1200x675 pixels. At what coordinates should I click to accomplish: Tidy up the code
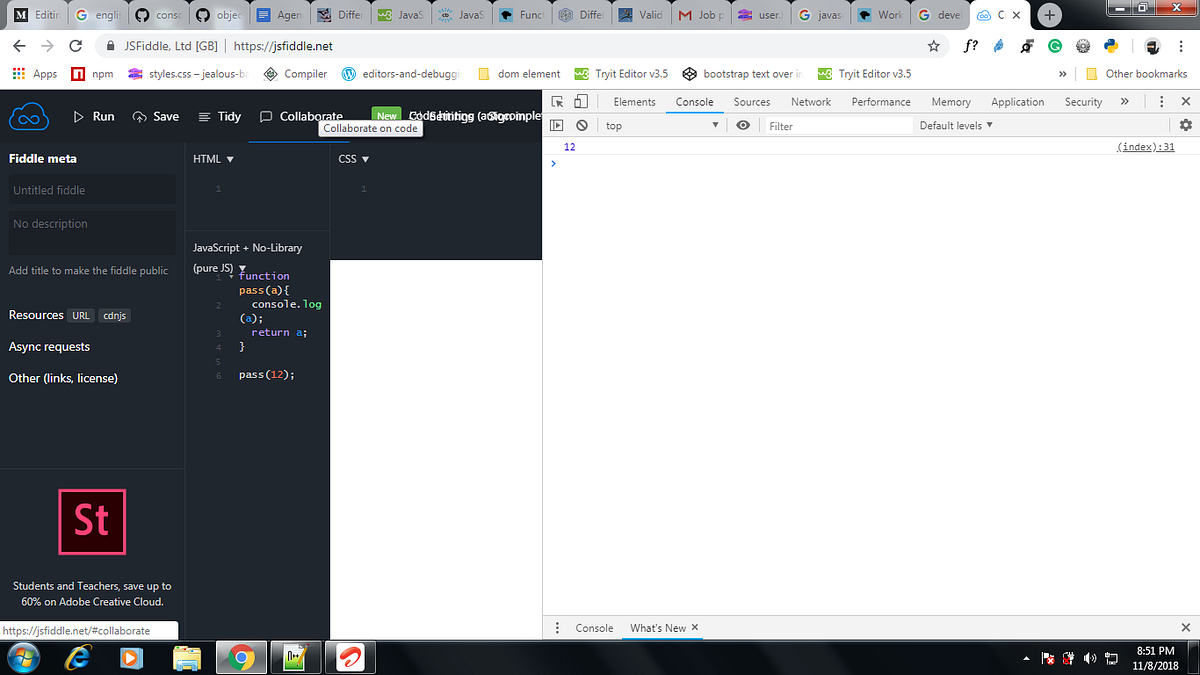220,116
